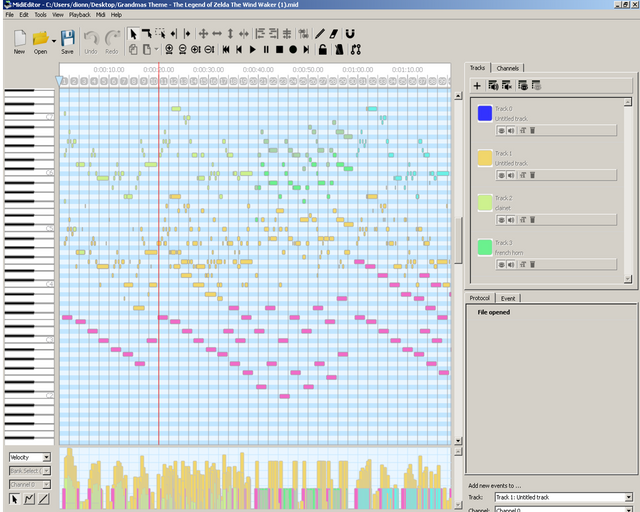
Task: Open the Bank Select dropdown
Action: click(30, 471)
